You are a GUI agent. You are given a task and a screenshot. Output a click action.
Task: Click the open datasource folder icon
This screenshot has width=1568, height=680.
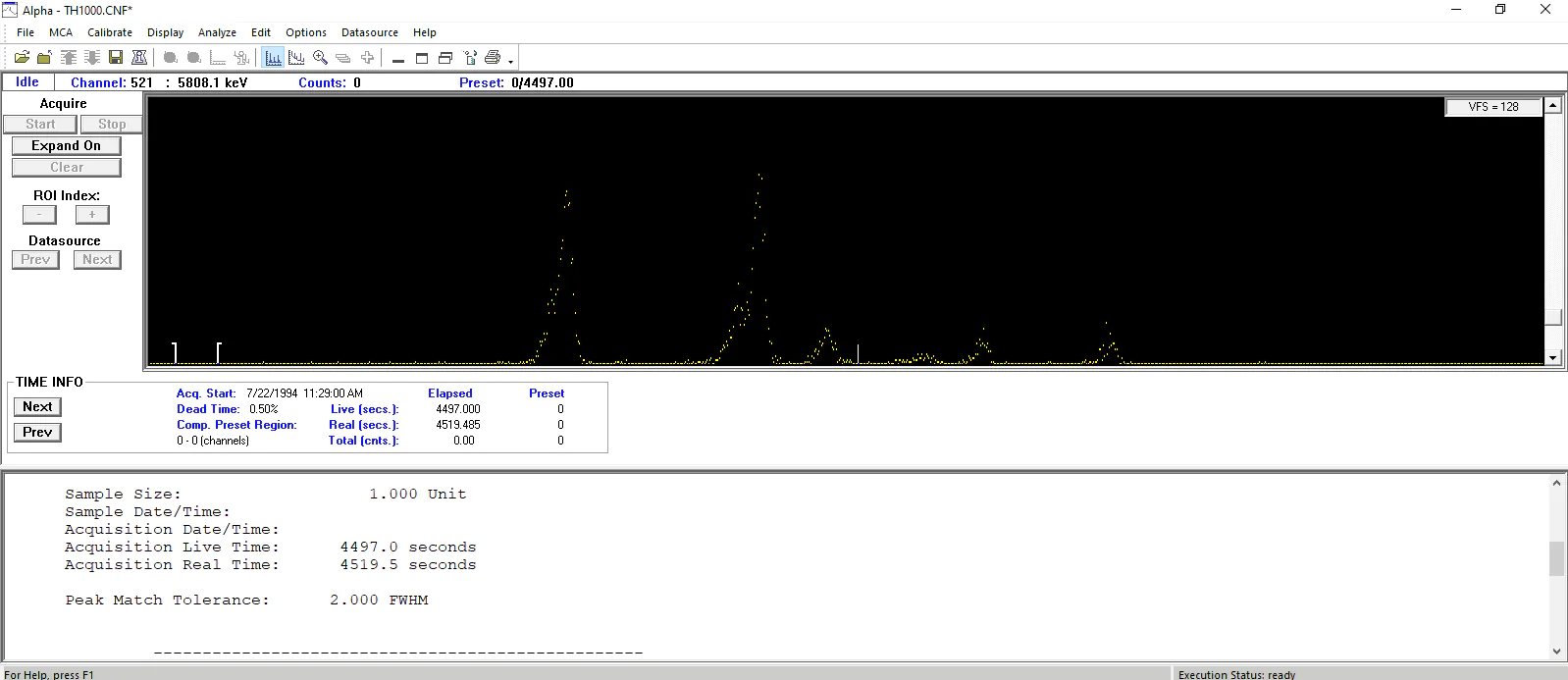22,58
